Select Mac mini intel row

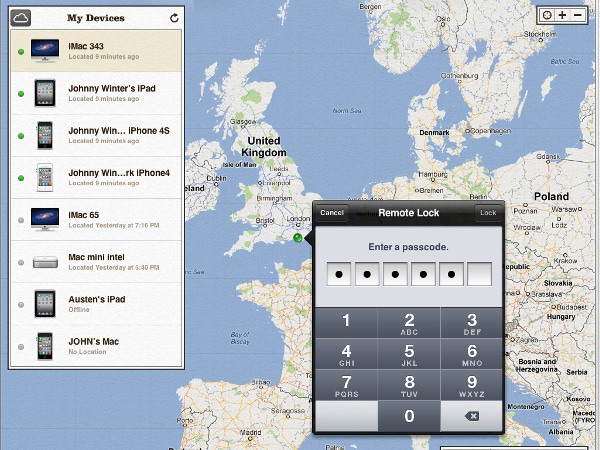point(96,262)
